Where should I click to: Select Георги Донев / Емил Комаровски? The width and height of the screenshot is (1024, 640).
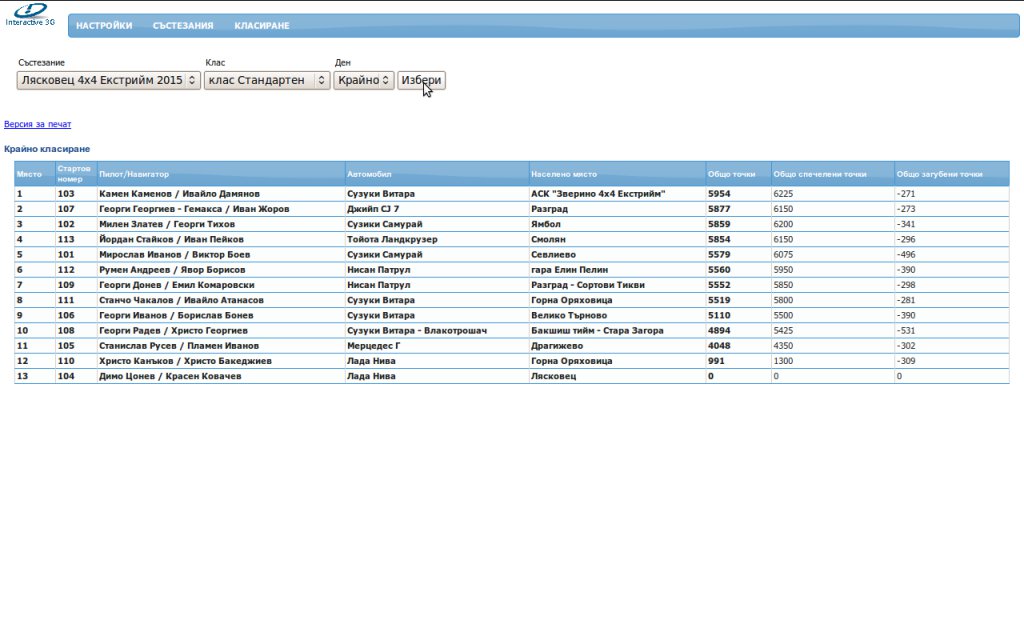pyautogui.click(x=176, y=285)
